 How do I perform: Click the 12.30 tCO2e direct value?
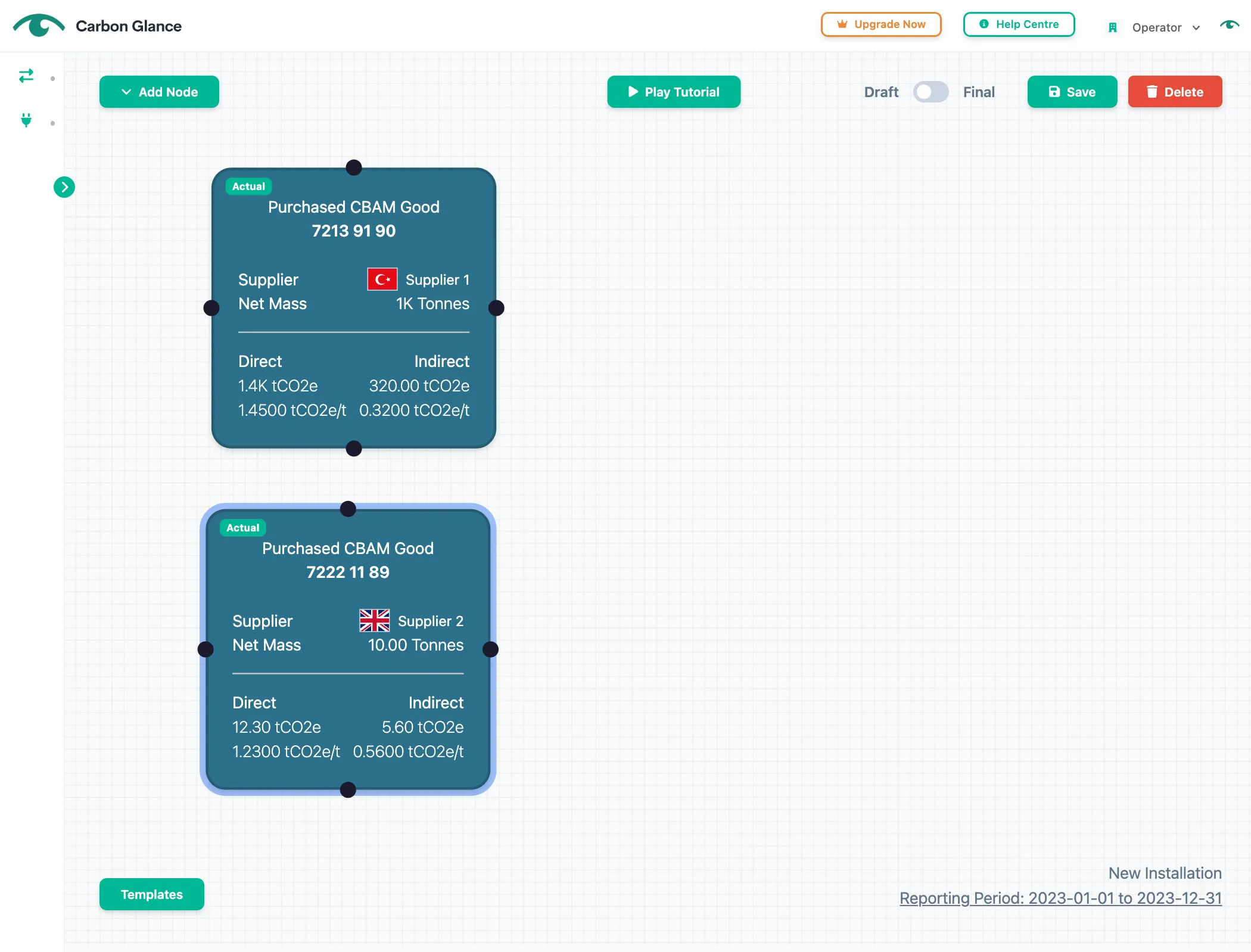(x=276, y=727)
